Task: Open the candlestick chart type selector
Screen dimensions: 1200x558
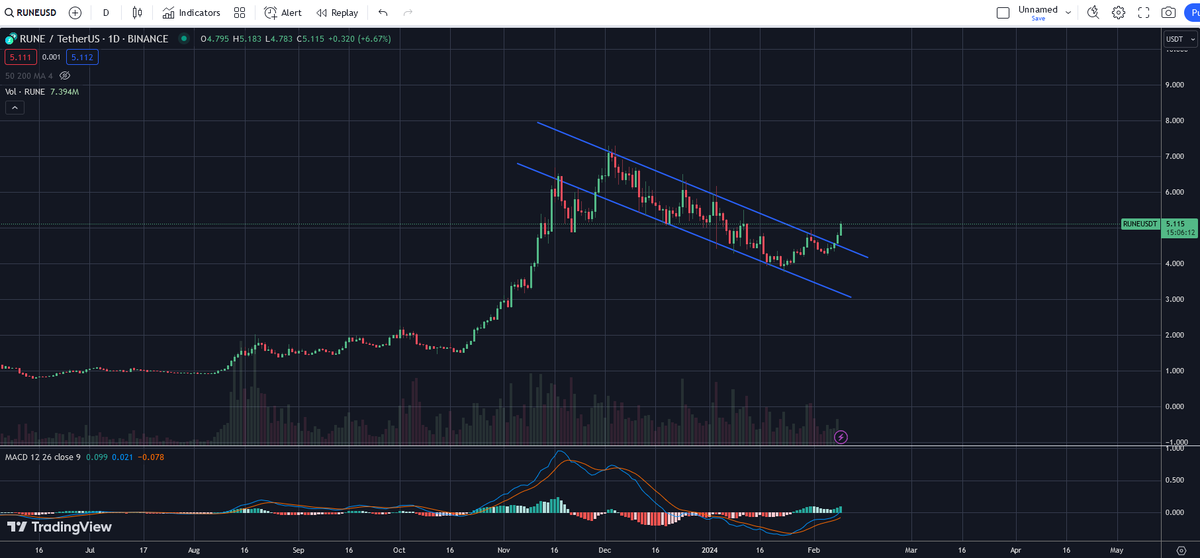Action: click(139, 13)
